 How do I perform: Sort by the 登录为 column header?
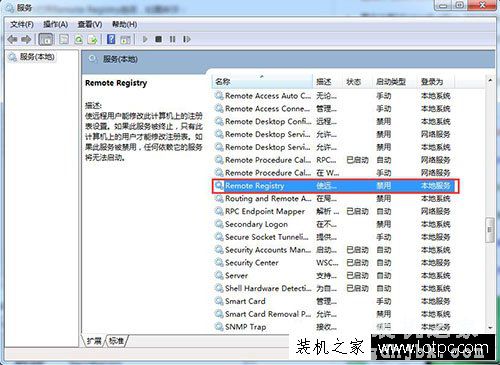coord(436,81)
